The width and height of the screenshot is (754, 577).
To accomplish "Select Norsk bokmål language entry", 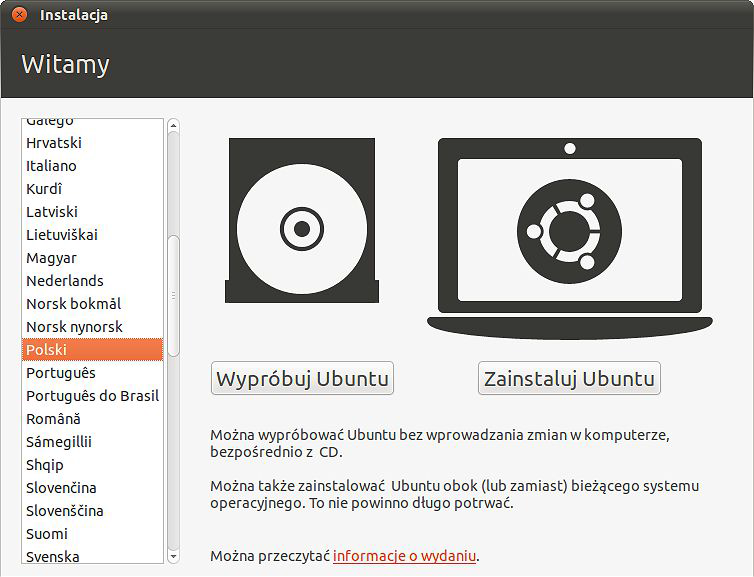I will pyautogui.click(x=92, y=304).
